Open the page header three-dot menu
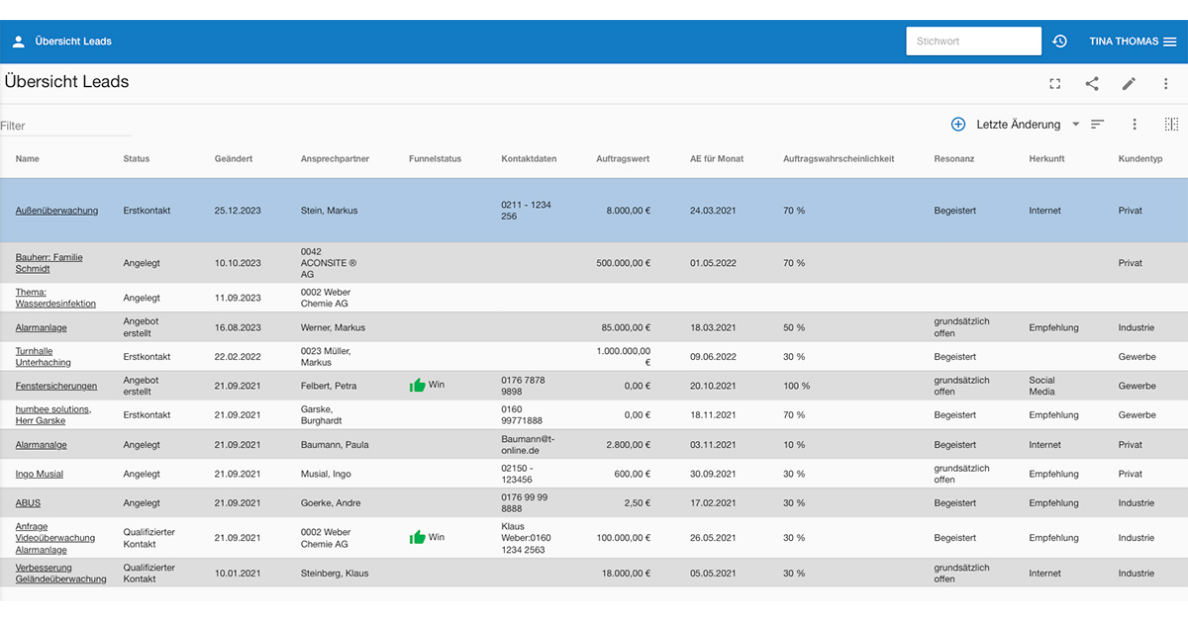Screen dimensions: 1188x621 [1165, 84]
